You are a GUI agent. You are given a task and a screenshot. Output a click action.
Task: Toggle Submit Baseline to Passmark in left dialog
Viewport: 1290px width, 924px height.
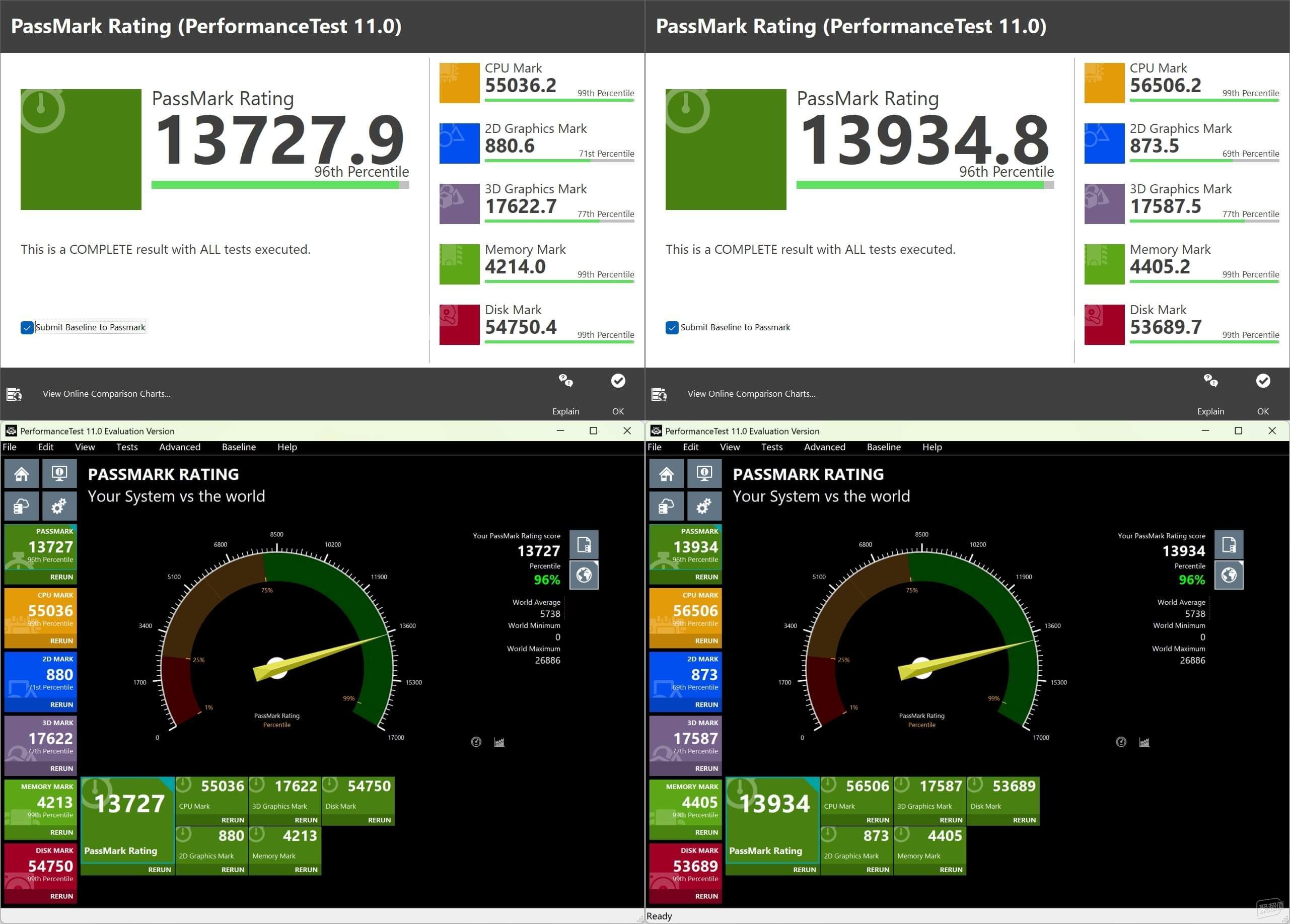[x=27, y=328]
